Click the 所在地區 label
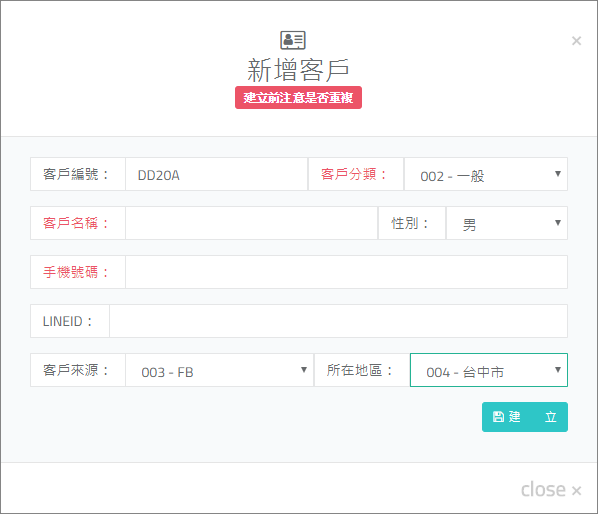 [x=359, y=370]
